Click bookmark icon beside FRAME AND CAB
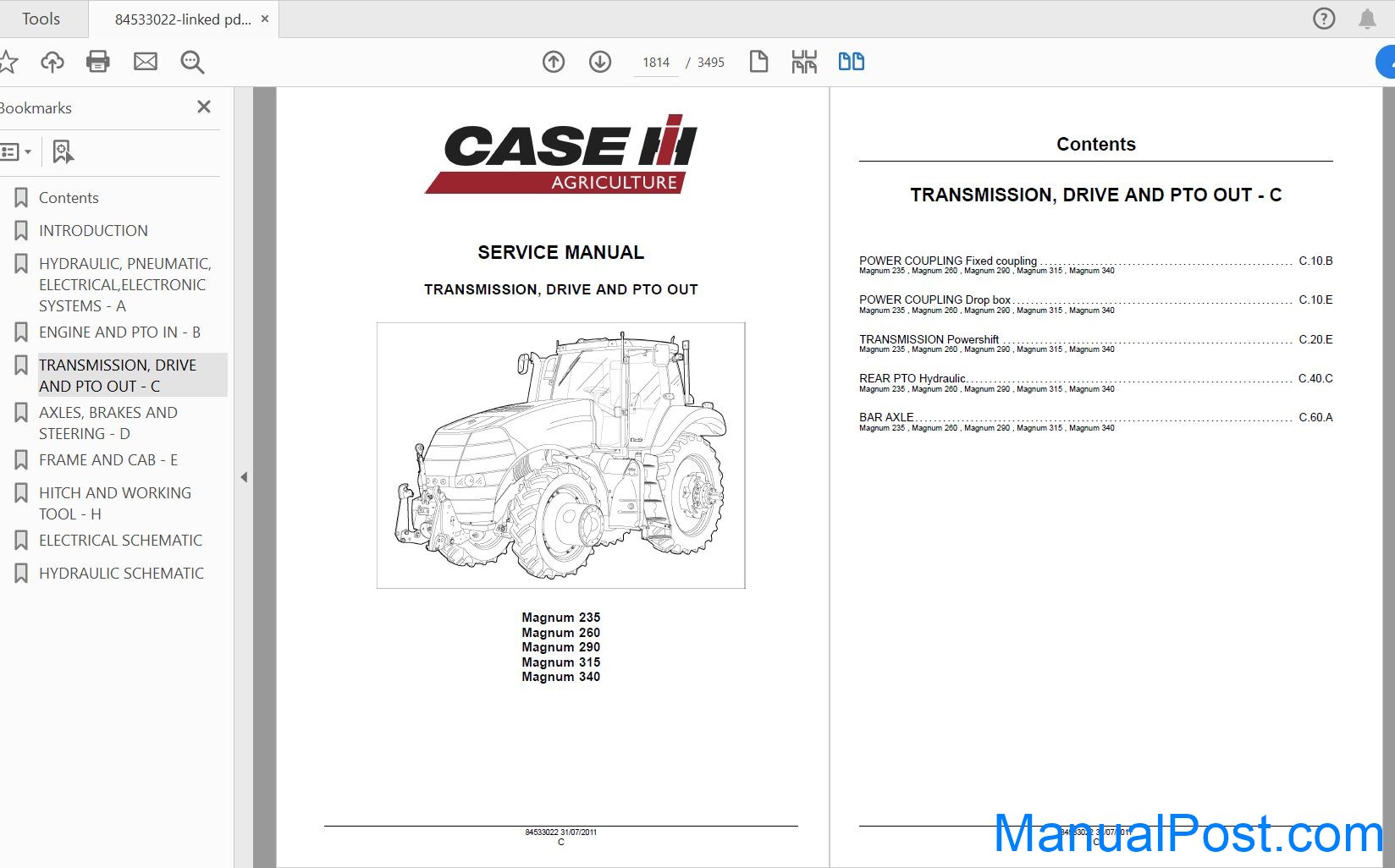 tap(21, 460)
